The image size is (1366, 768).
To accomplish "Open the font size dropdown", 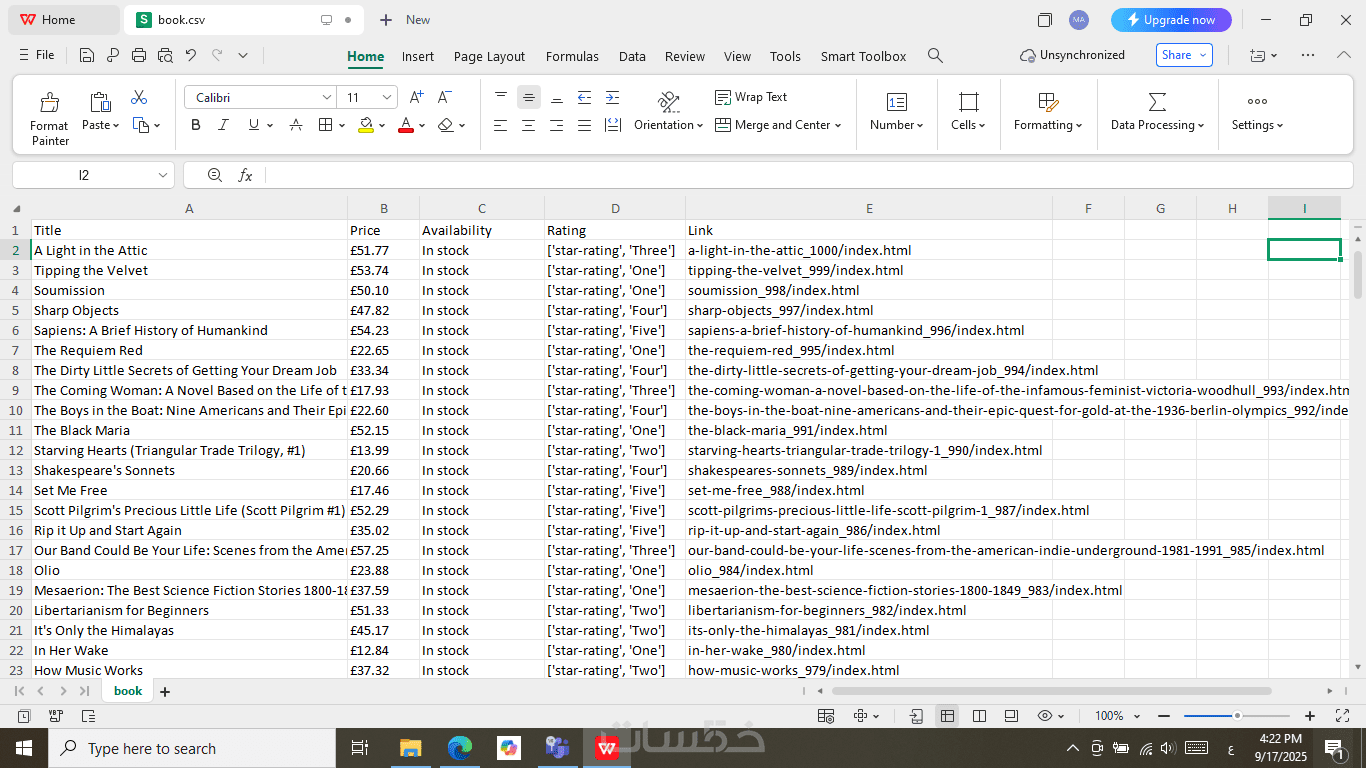I will pyautogui.click(x=387, y=97).
